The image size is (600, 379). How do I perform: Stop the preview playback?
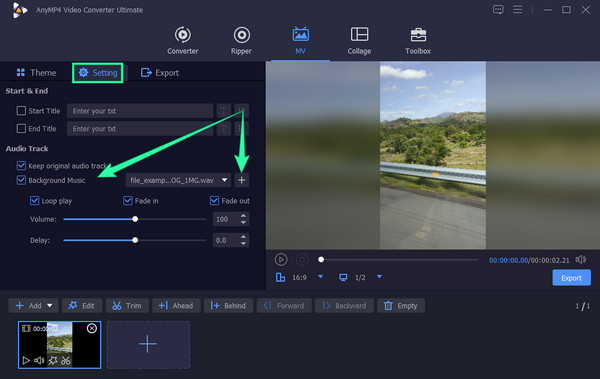tap(302, 260)
